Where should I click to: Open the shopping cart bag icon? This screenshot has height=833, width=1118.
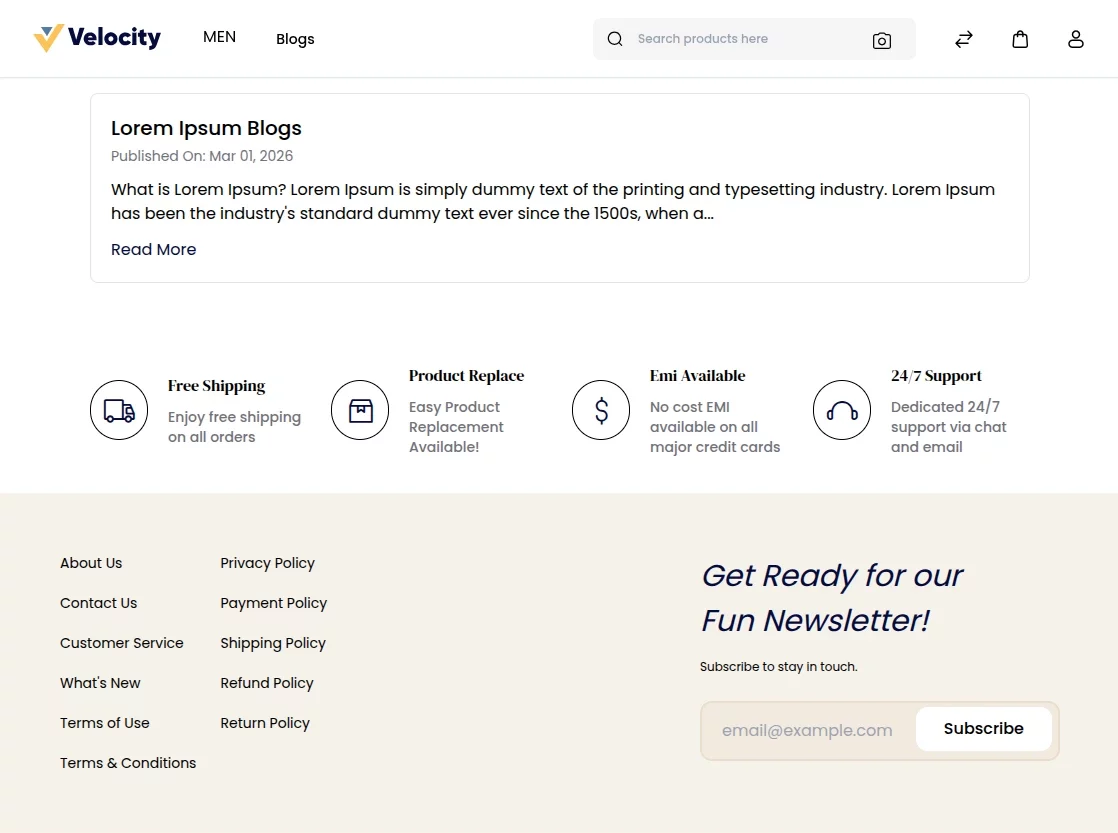click(x=1020, y=38)
